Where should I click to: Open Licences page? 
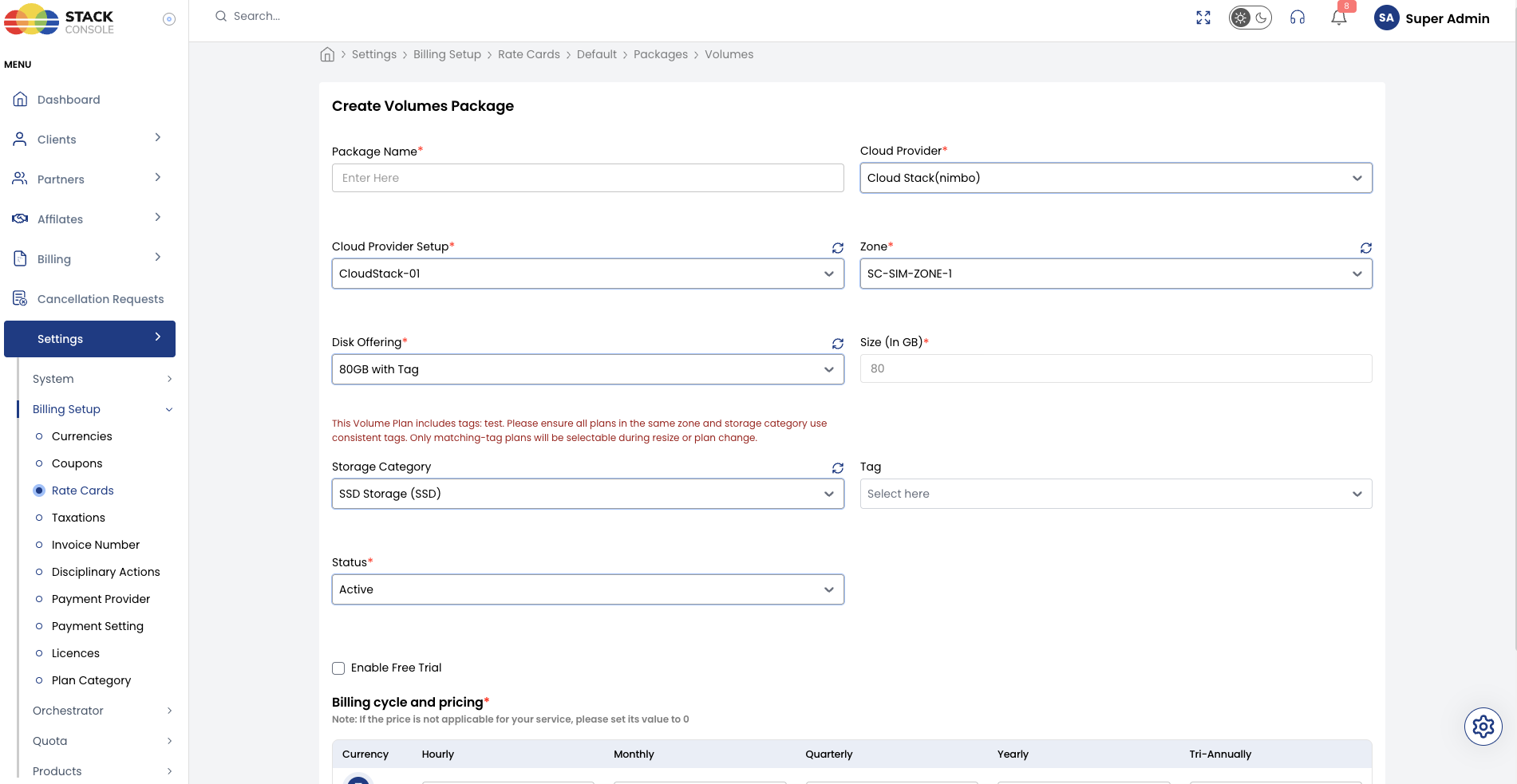(76, 653)
